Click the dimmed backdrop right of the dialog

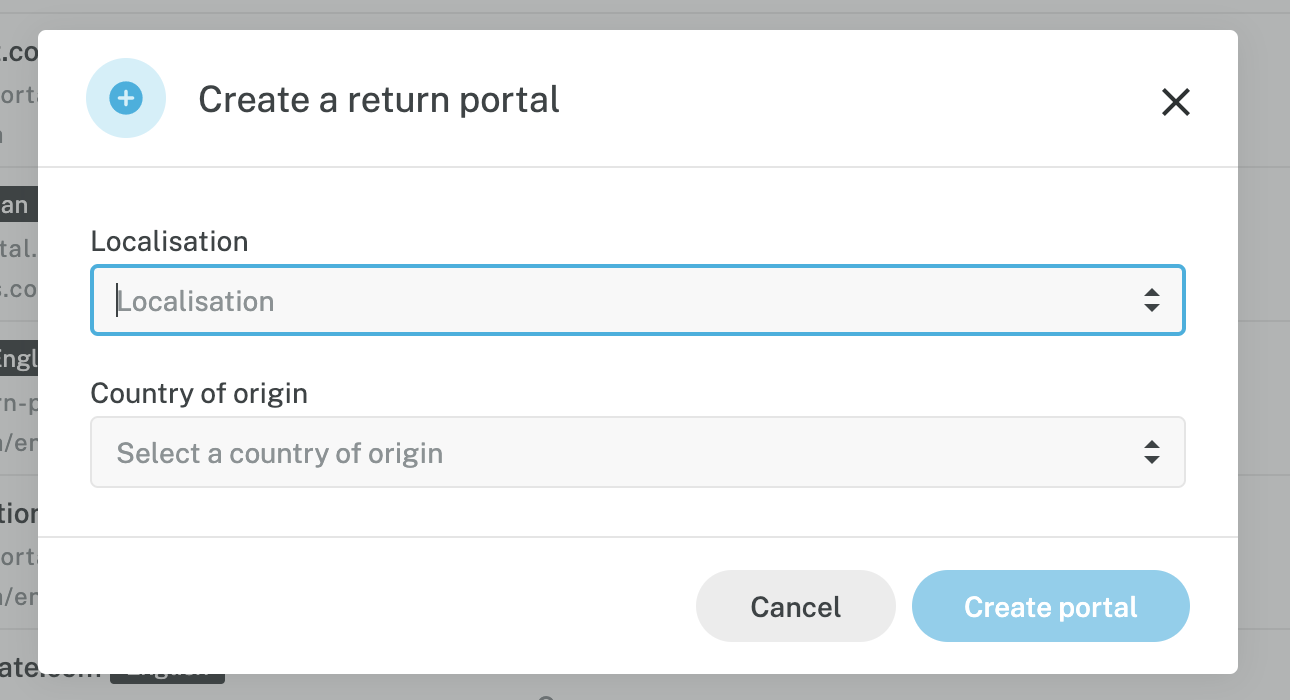[1264, 350]
